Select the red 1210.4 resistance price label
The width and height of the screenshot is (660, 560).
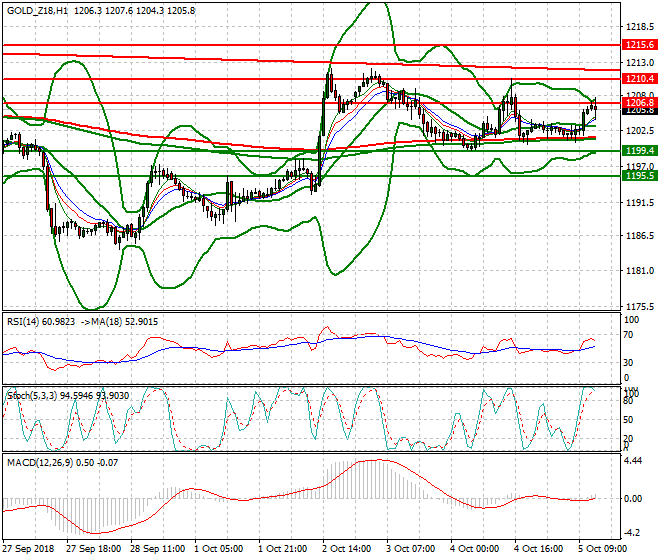[x=637, y=78]
